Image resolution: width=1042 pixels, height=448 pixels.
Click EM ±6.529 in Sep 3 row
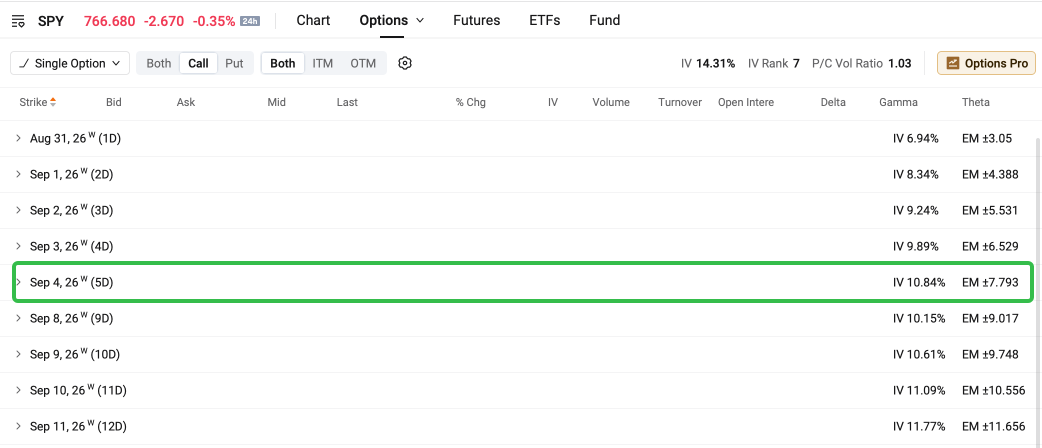990,246
